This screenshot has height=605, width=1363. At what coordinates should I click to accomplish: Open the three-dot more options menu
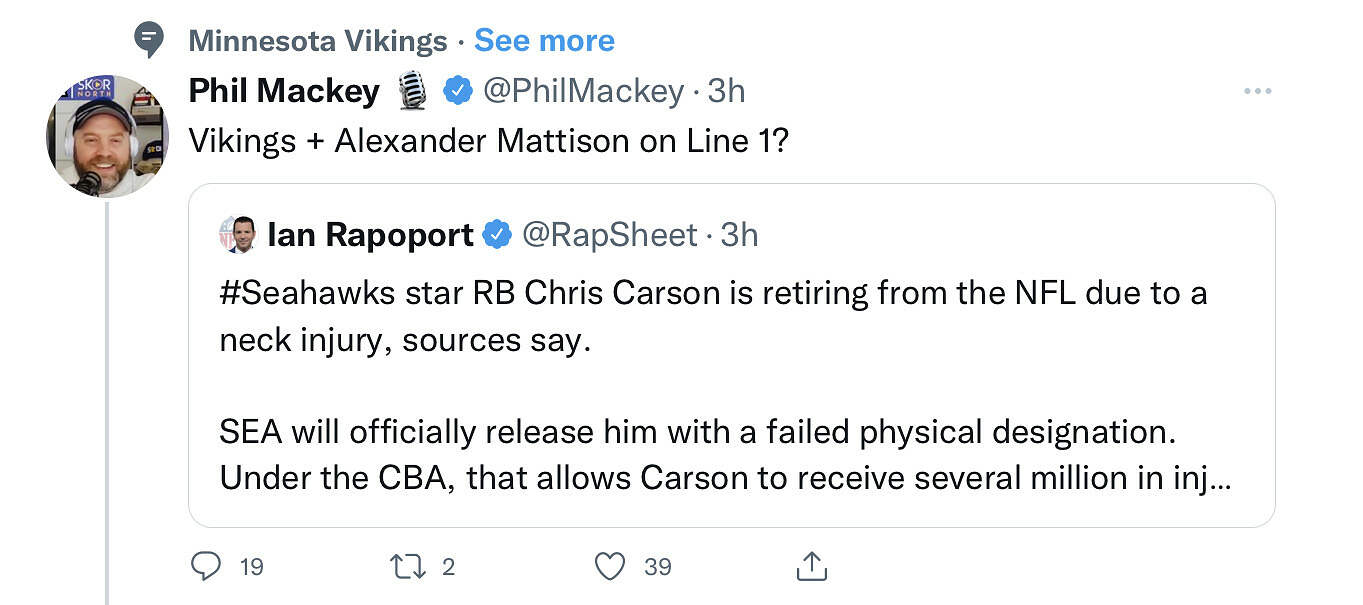[x=1256, y=91]
